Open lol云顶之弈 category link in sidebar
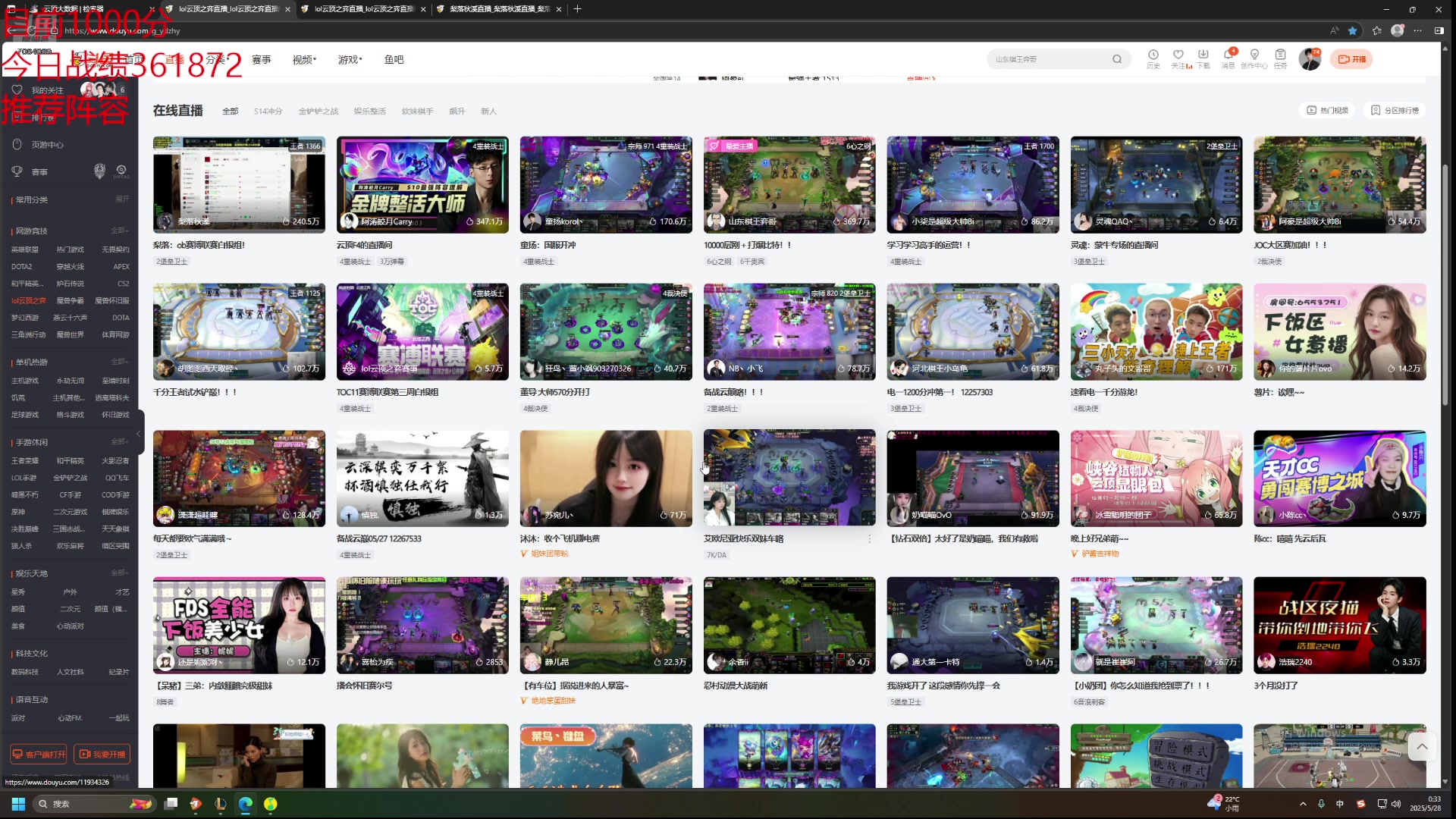1456x819 pixels. [x=28, y=300]
